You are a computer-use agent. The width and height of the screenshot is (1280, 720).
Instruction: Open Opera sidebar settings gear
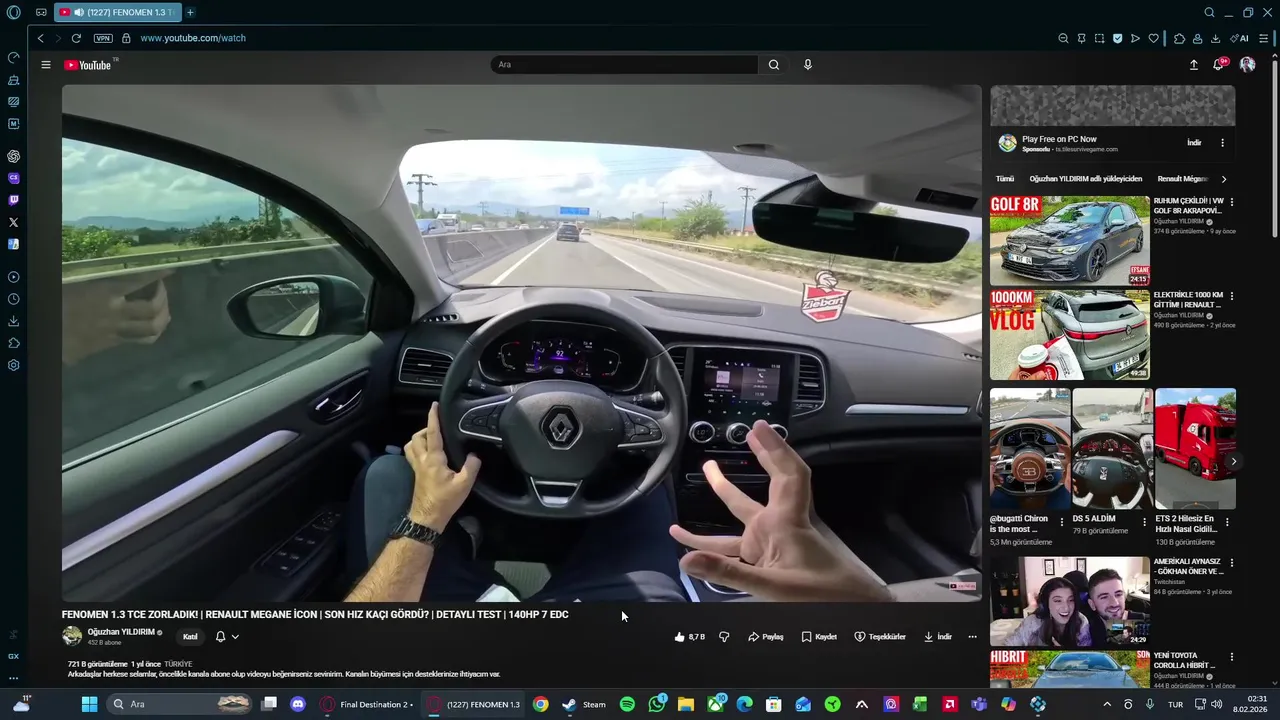click(13, 365)
